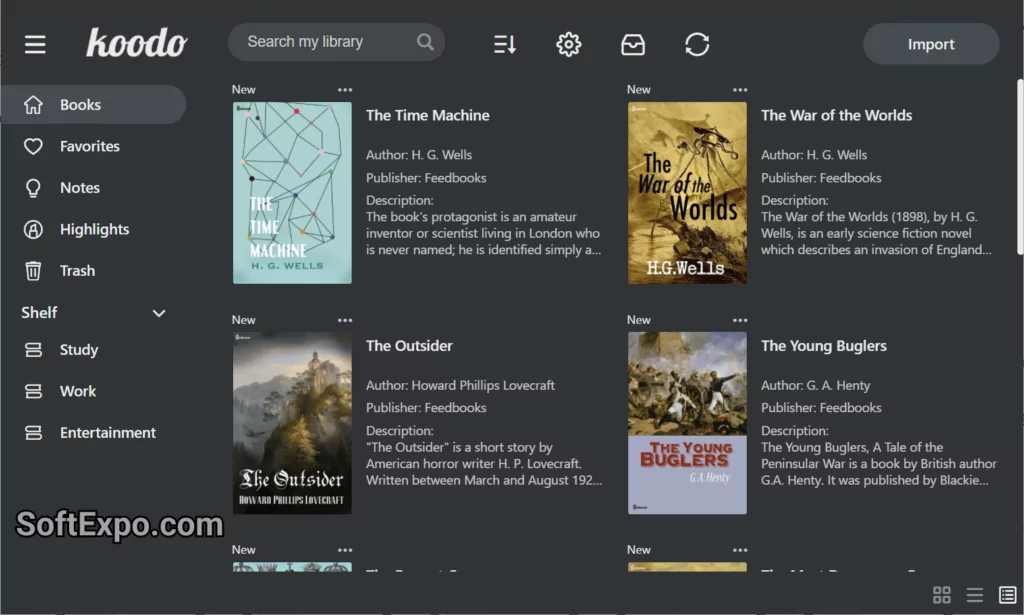
Task: Click the Trash bin icon in the sidebar
Action: [x=34, y=270]
